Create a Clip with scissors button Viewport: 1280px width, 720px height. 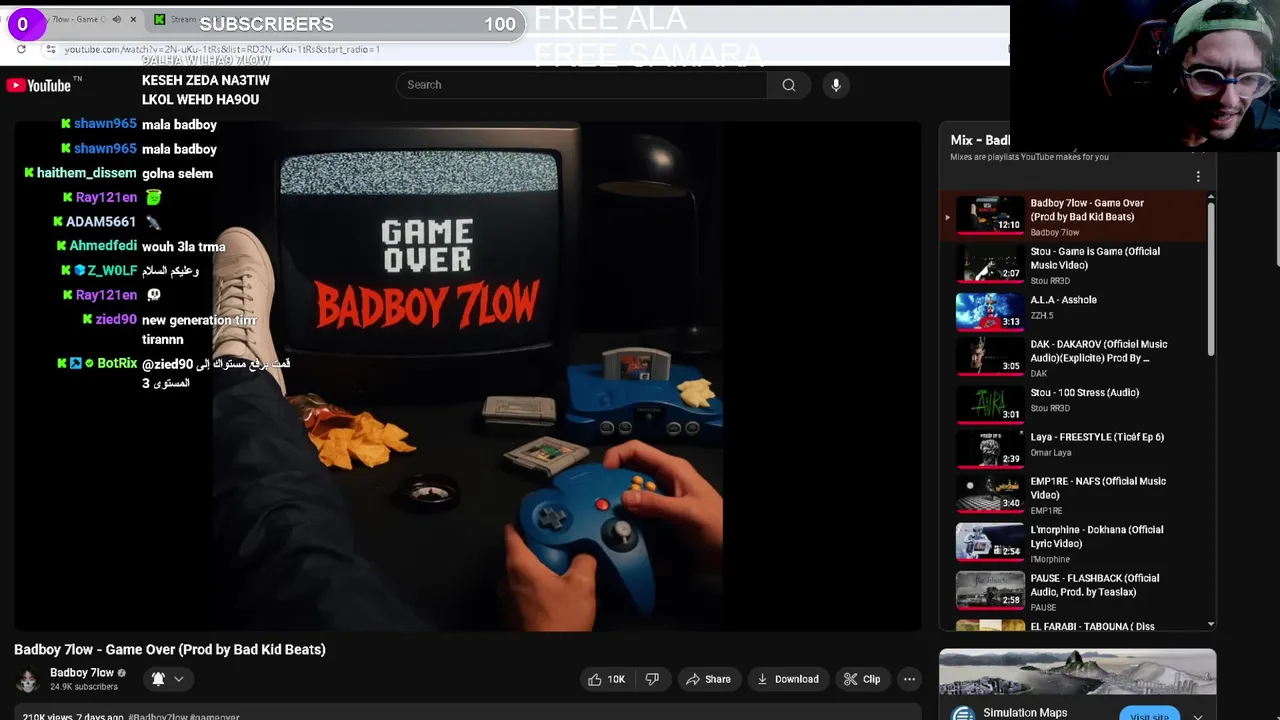pos(861,679)
